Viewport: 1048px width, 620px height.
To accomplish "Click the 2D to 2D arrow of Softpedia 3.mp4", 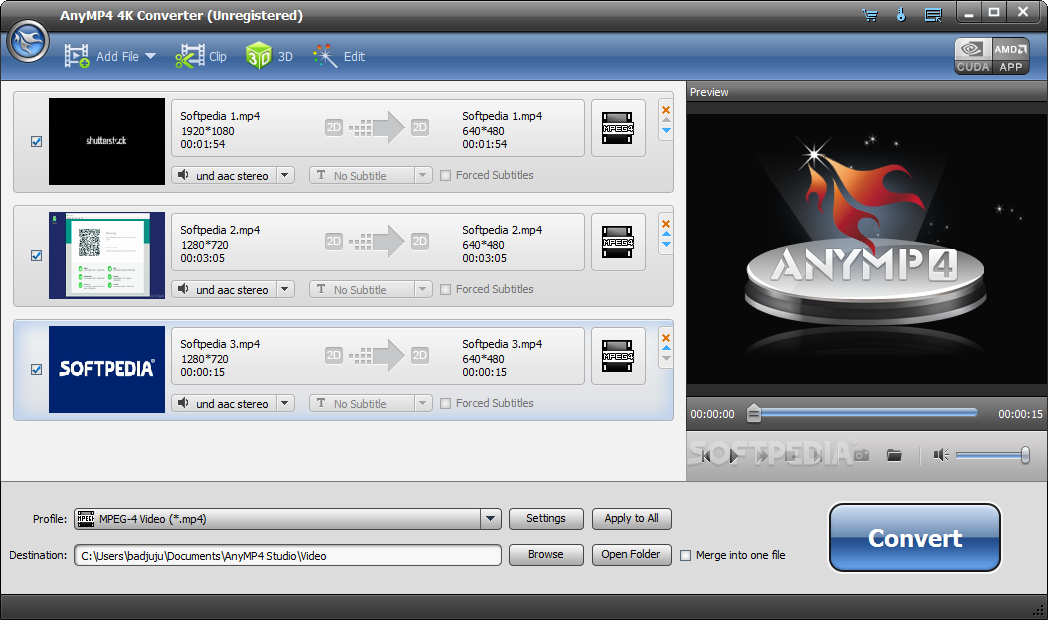I will click(377, 355).
